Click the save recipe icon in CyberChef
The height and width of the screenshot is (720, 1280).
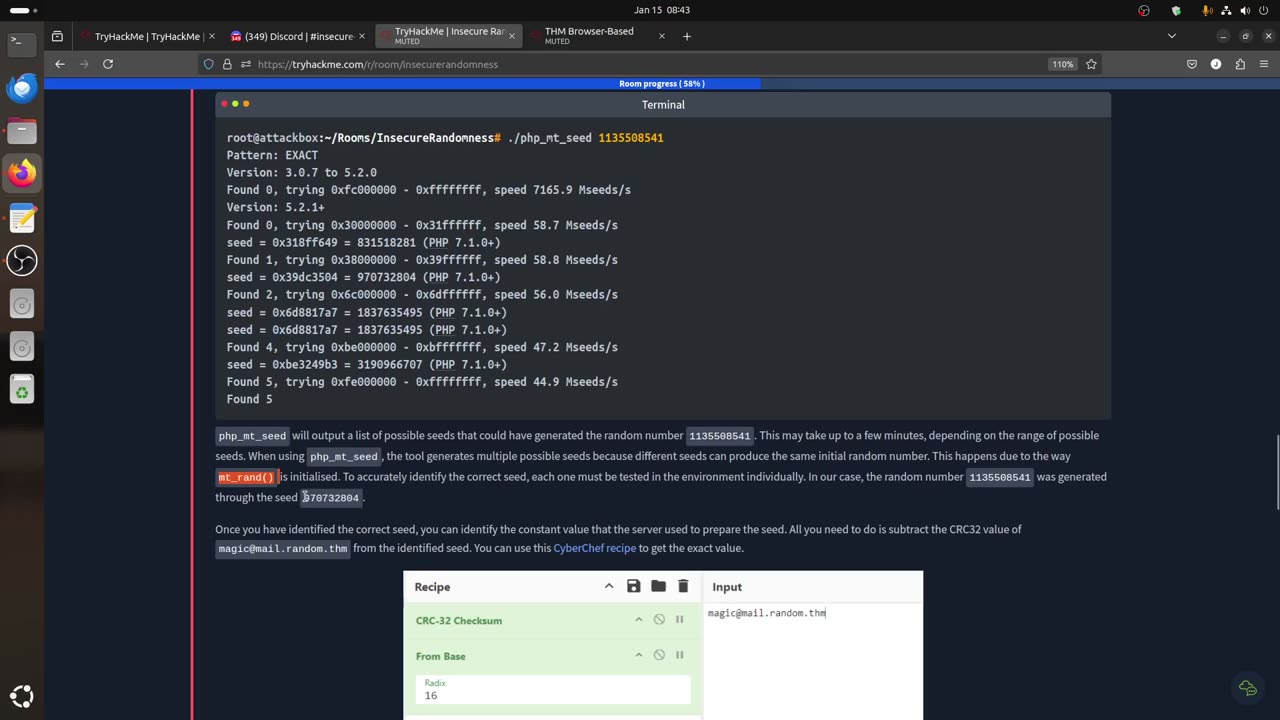(633, 586)
